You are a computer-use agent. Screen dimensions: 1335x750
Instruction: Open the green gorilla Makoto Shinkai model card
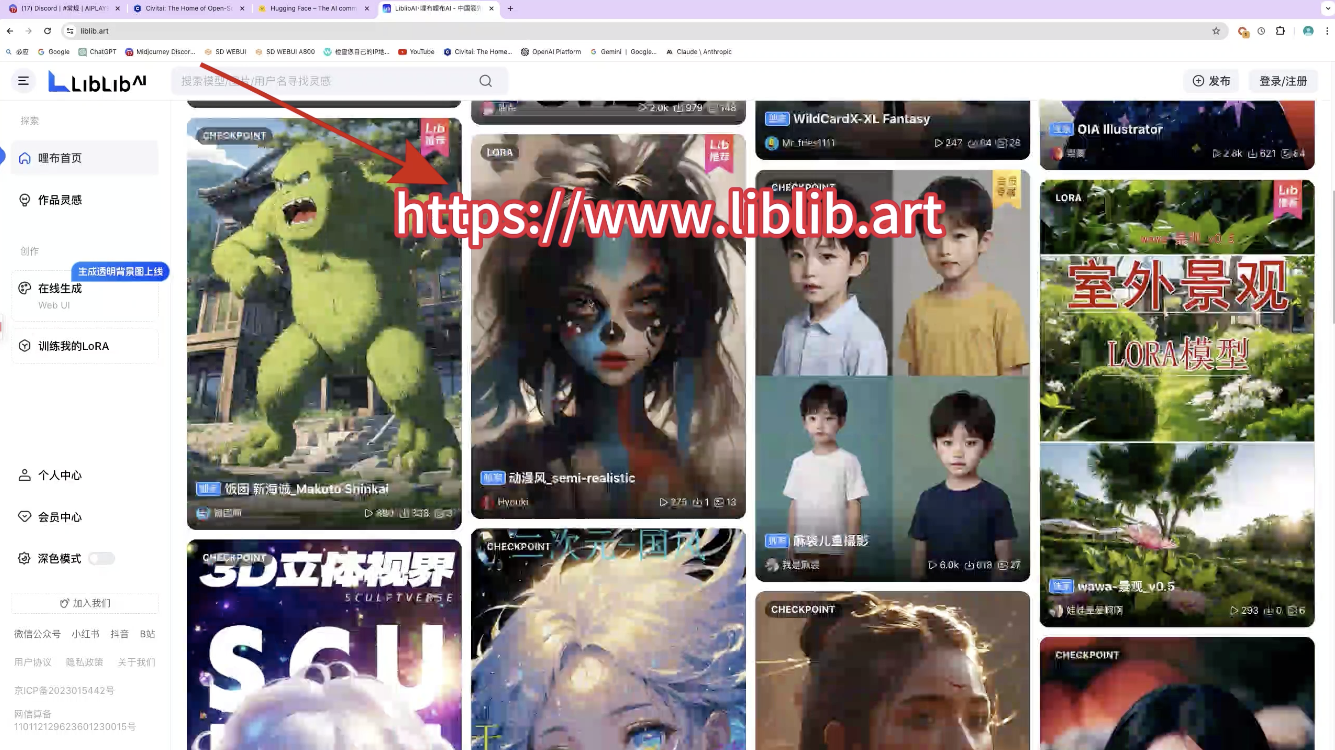(x=324, y=323)
